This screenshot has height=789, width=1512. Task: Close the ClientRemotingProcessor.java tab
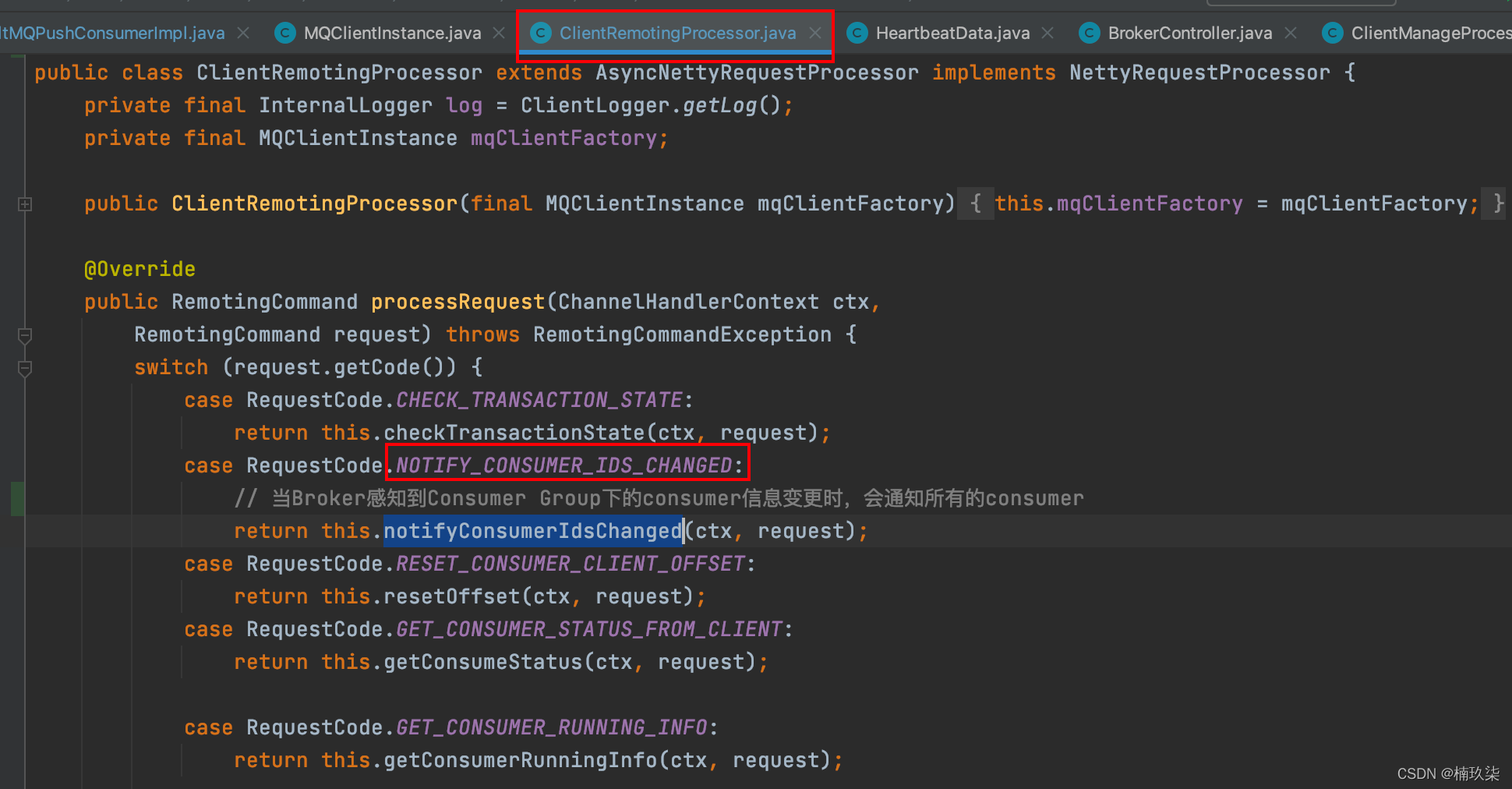click(x=814, y=33)
